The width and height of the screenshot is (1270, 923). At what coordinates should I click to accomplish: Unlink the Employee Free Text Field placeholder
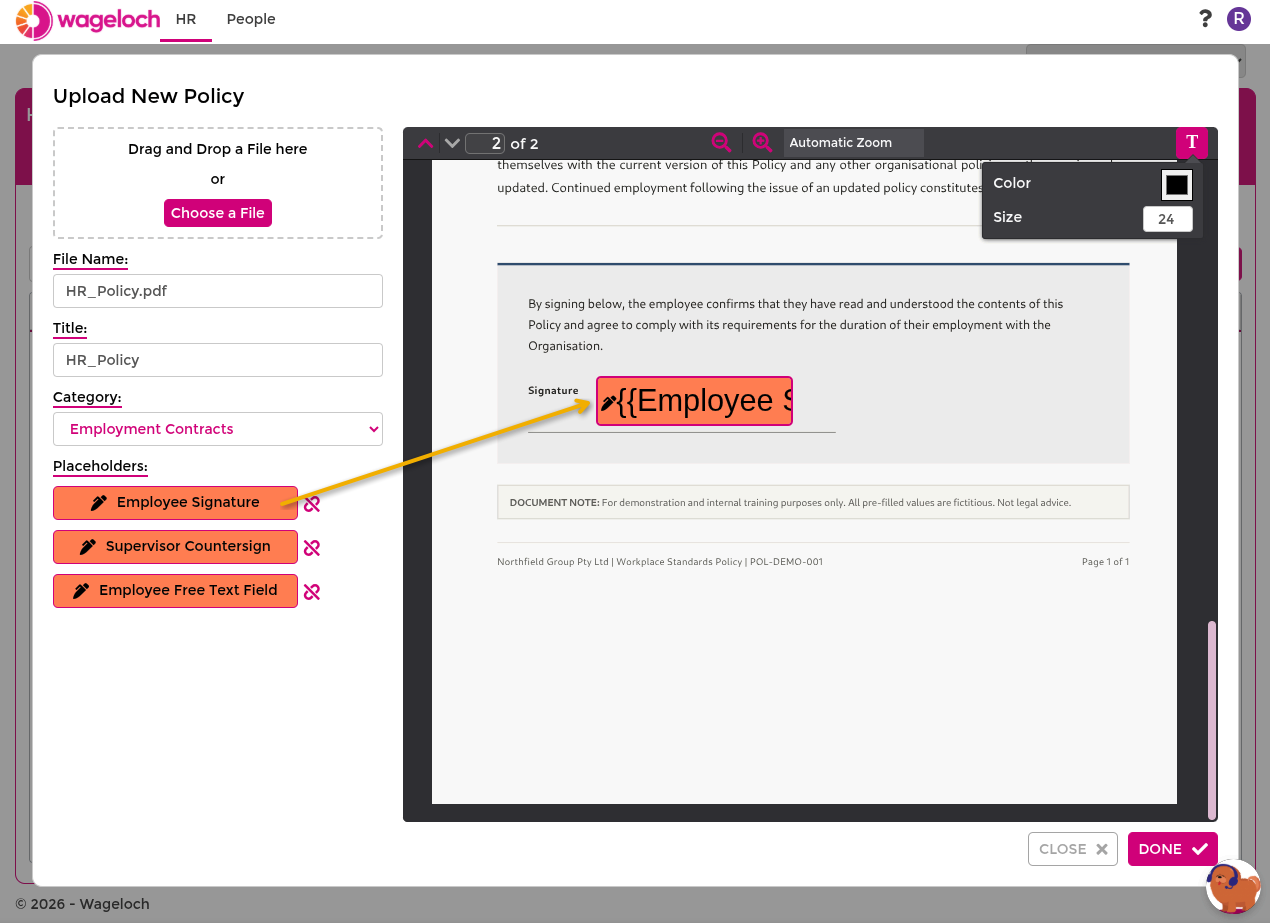click(312, 592)
